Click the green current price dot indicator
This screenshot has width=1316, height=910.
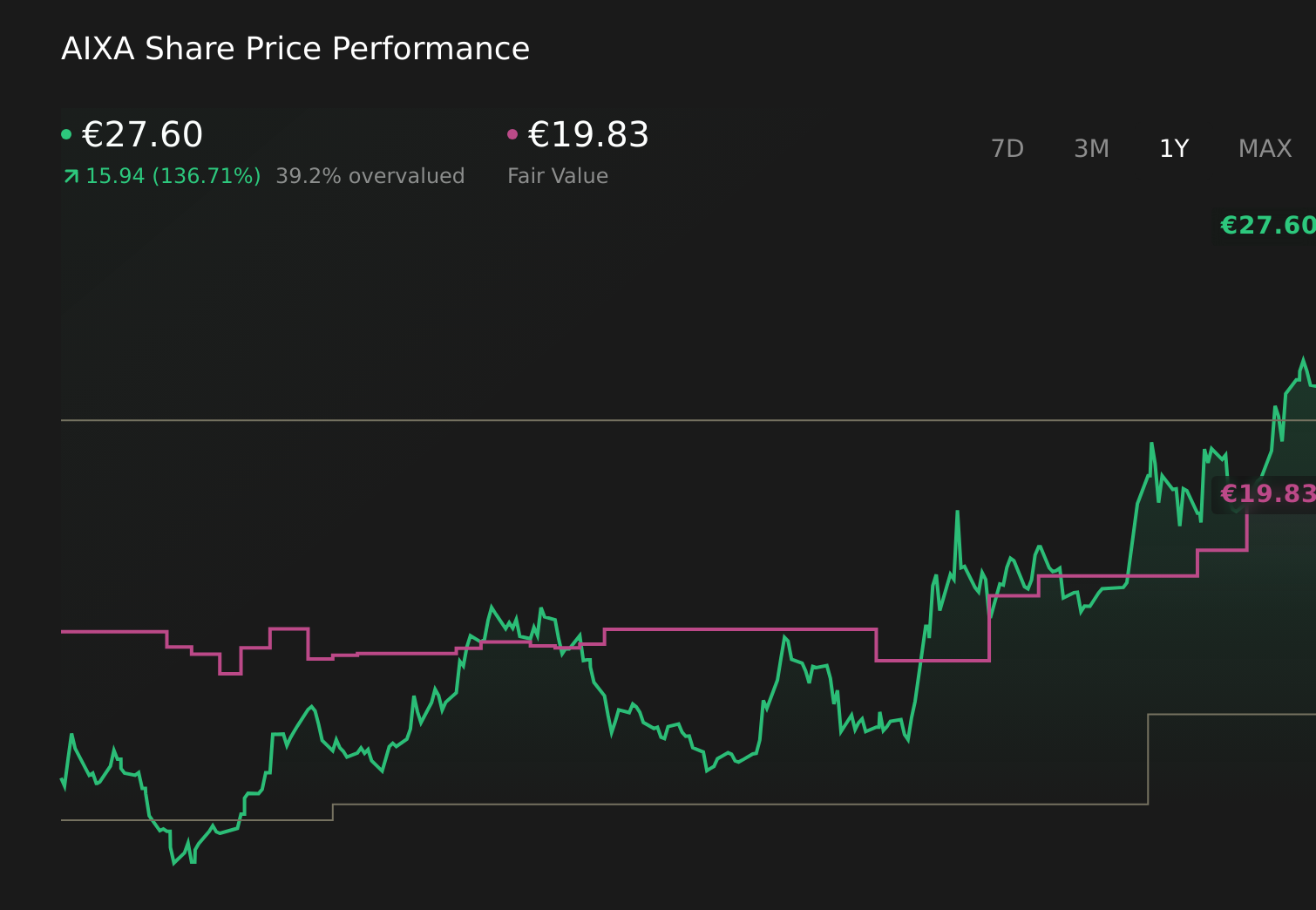click(x=66, y=133)
